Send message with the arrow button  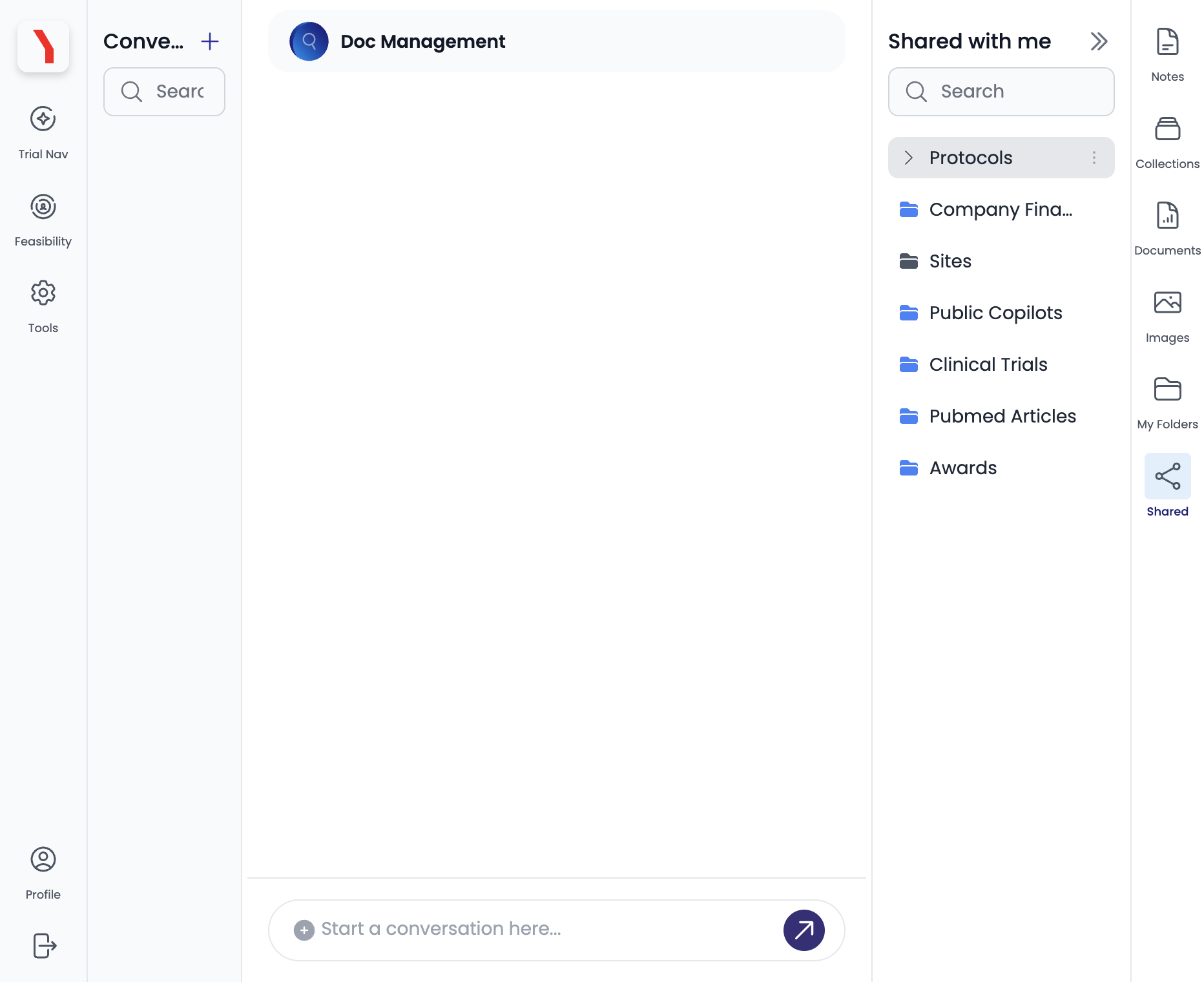pyautogui.click(x=804, y=930)
